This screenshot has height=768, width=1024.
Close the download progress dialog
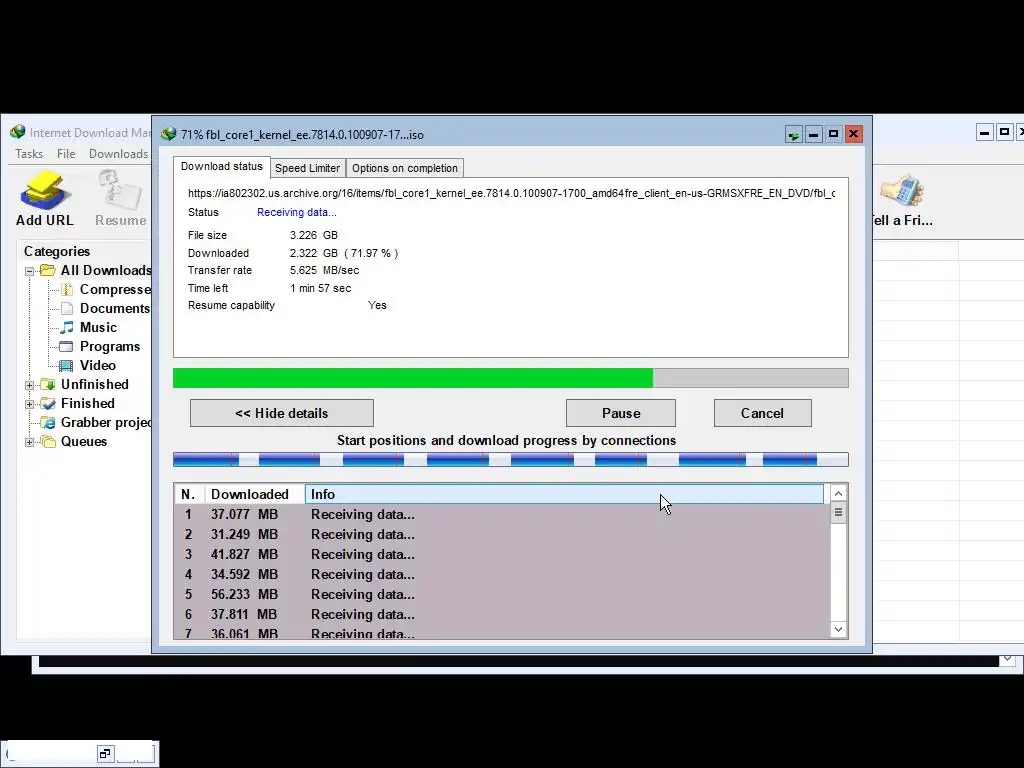(x=854, y=135)
